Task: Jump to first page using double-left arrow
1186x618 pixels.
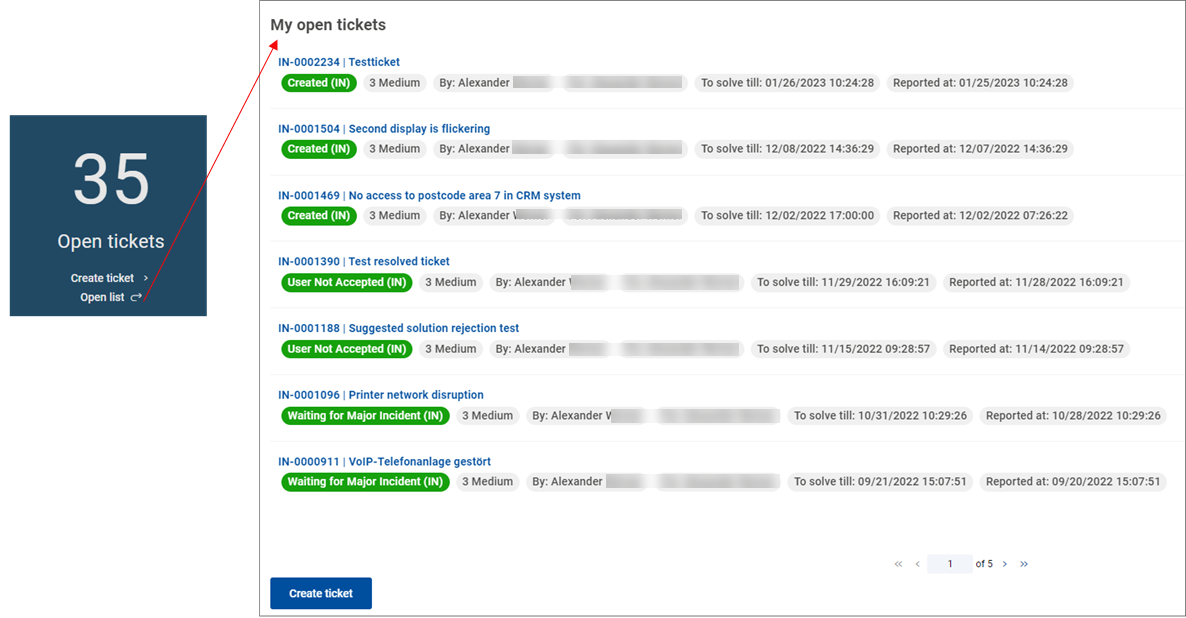Action: coord(898,563)
